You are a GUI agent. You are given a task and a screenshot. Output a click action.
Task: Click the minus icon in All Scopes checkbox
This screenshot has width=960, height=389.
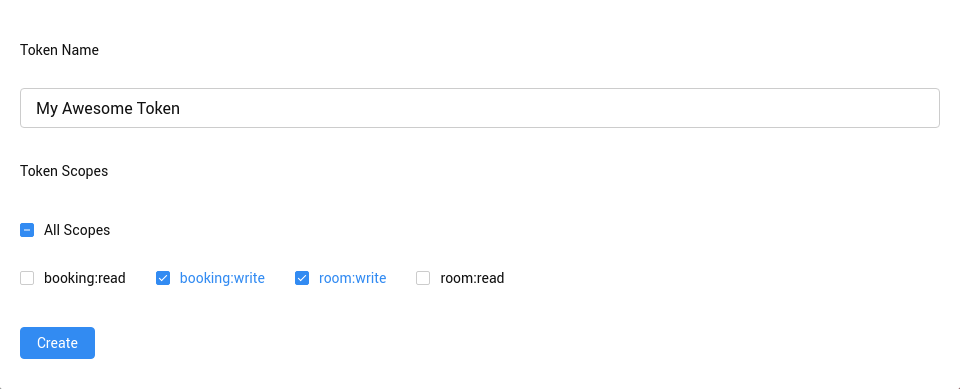[x=27, y=230]
